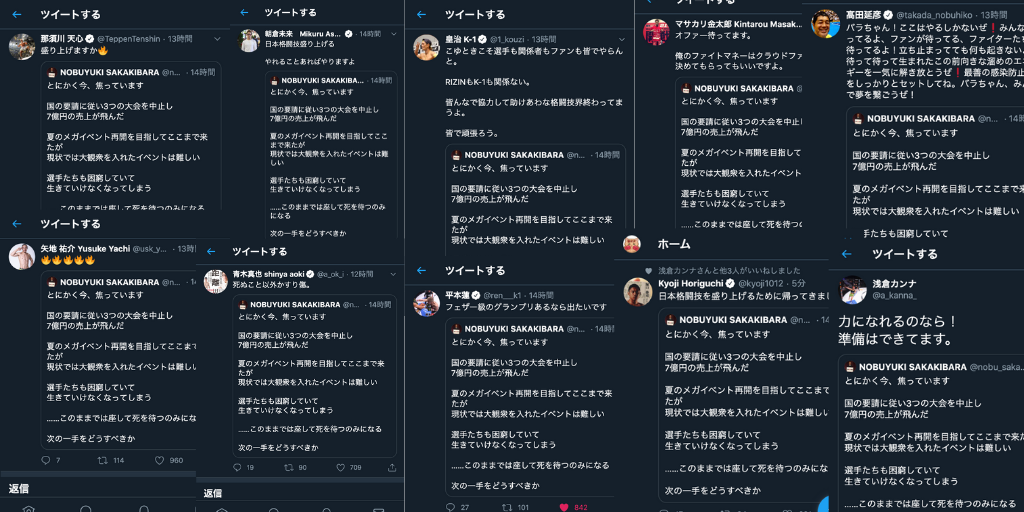The width and height of the screenshot is (1024, 512).
Task: Expand options chevron on 朝倉未来 tweet
Action: coord(393,33)
